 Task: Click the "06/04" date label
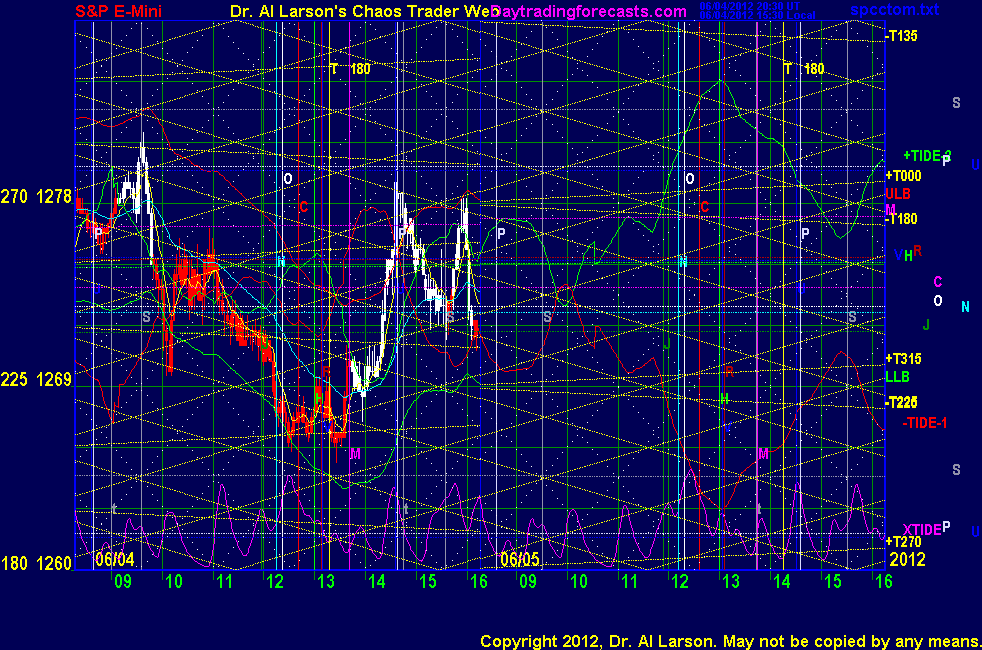(115, 559)
